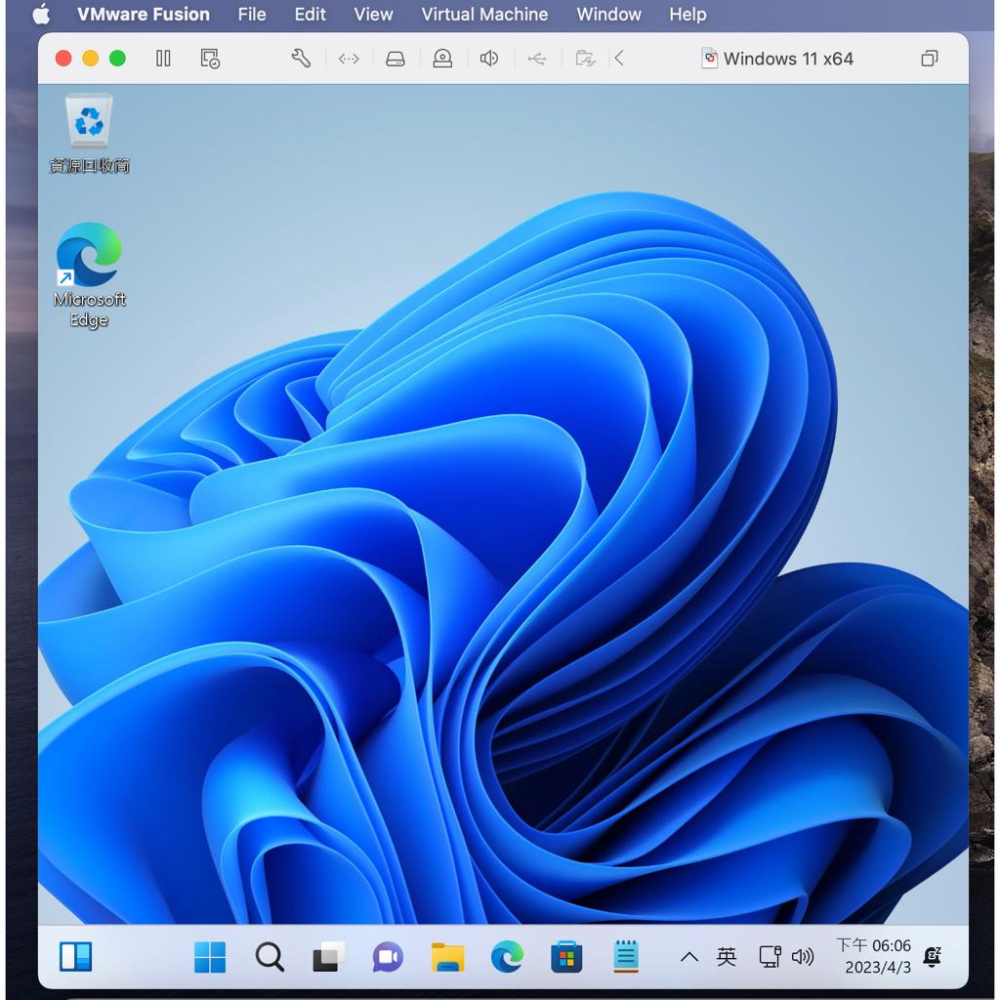Switch the 英 input method indicator
1000x1000 pixels.
point(727,956)
